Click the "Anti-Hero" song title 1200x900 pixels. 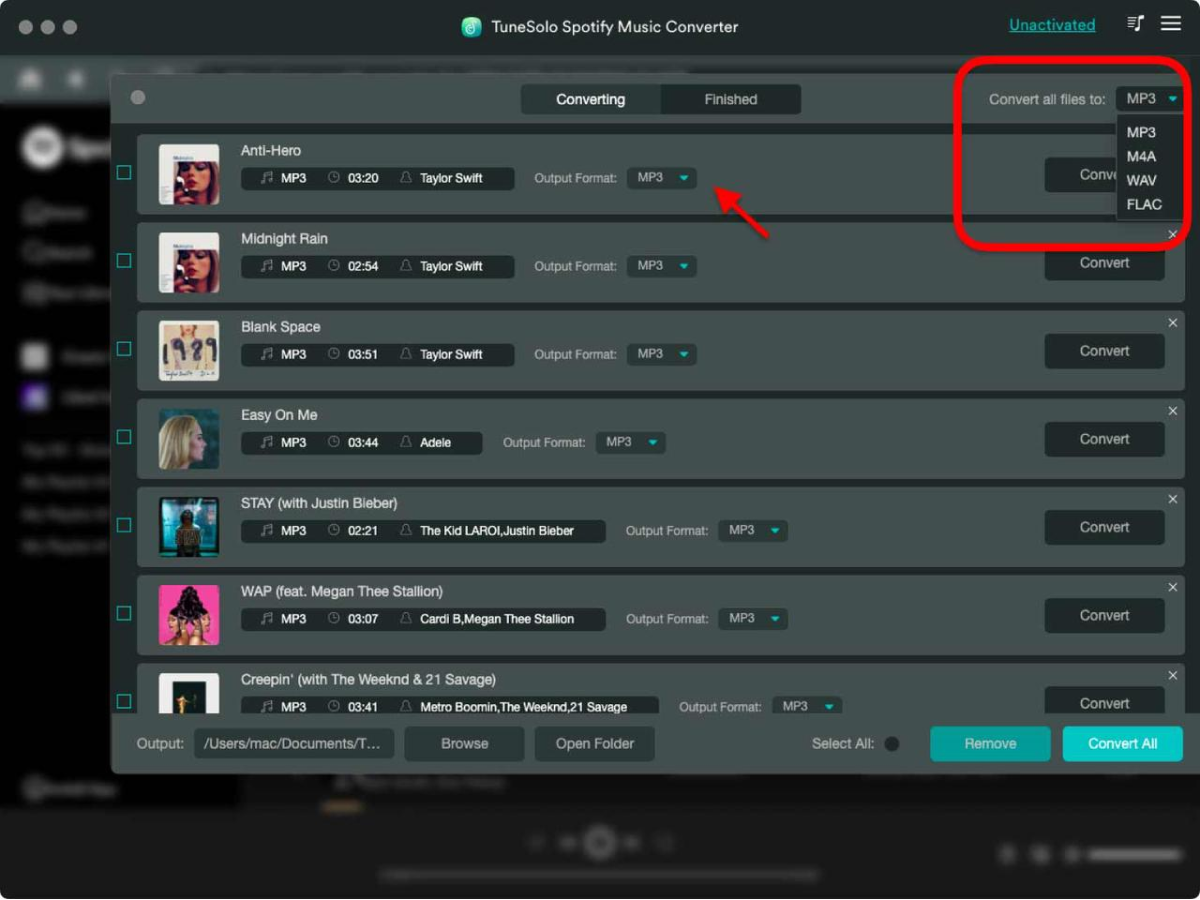[271, 150]
